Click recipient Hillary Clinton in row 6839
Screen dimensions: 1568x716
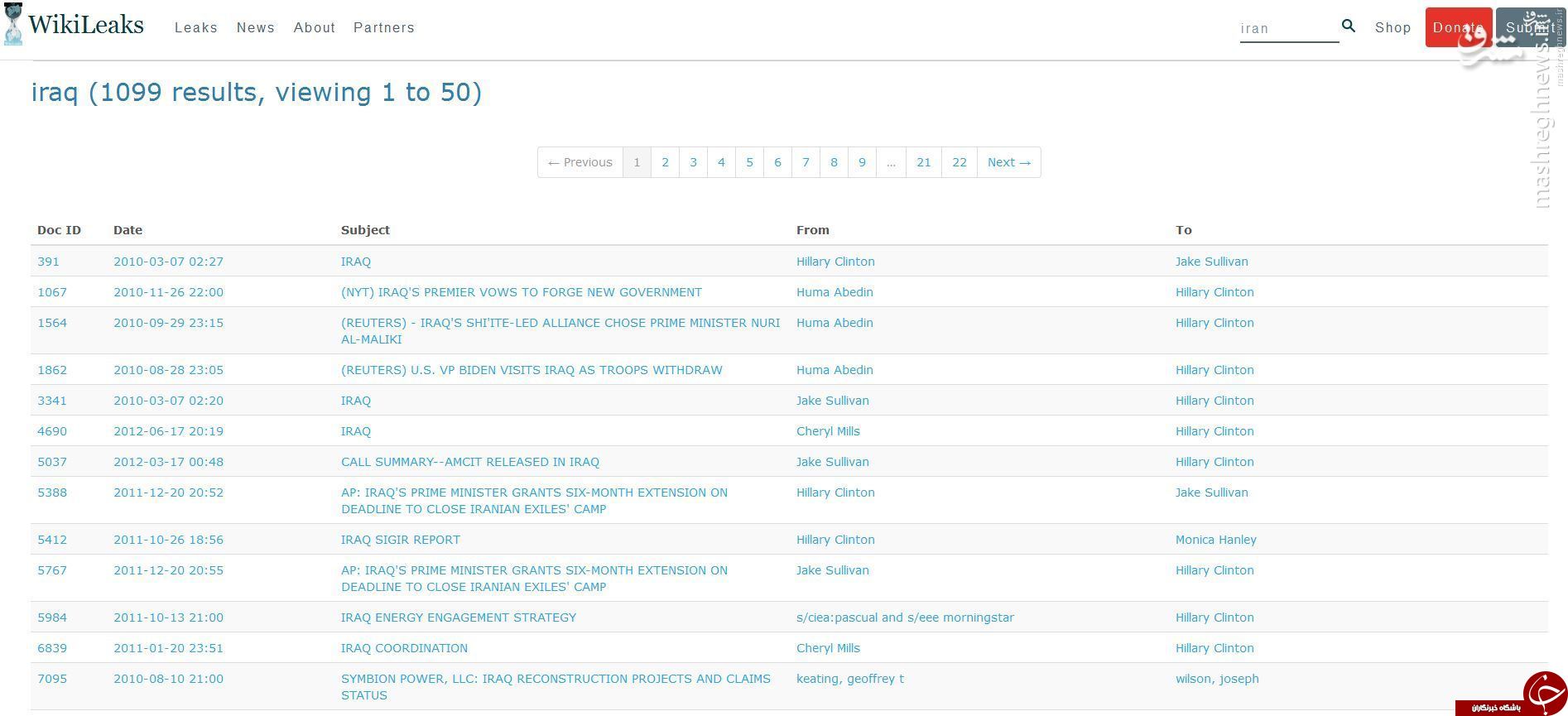1214,648
